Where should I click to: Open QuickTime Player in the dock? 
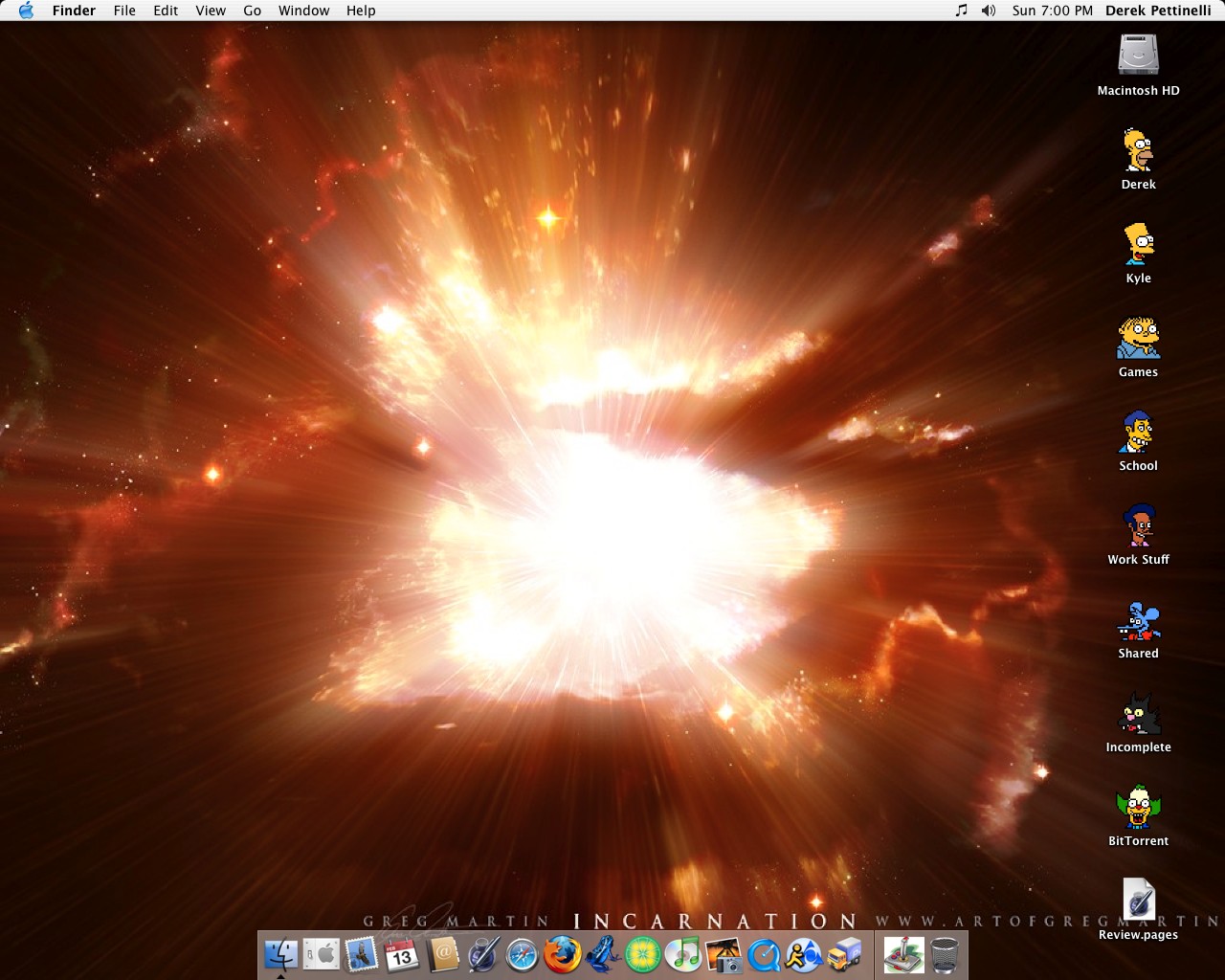tap(764, 954)
